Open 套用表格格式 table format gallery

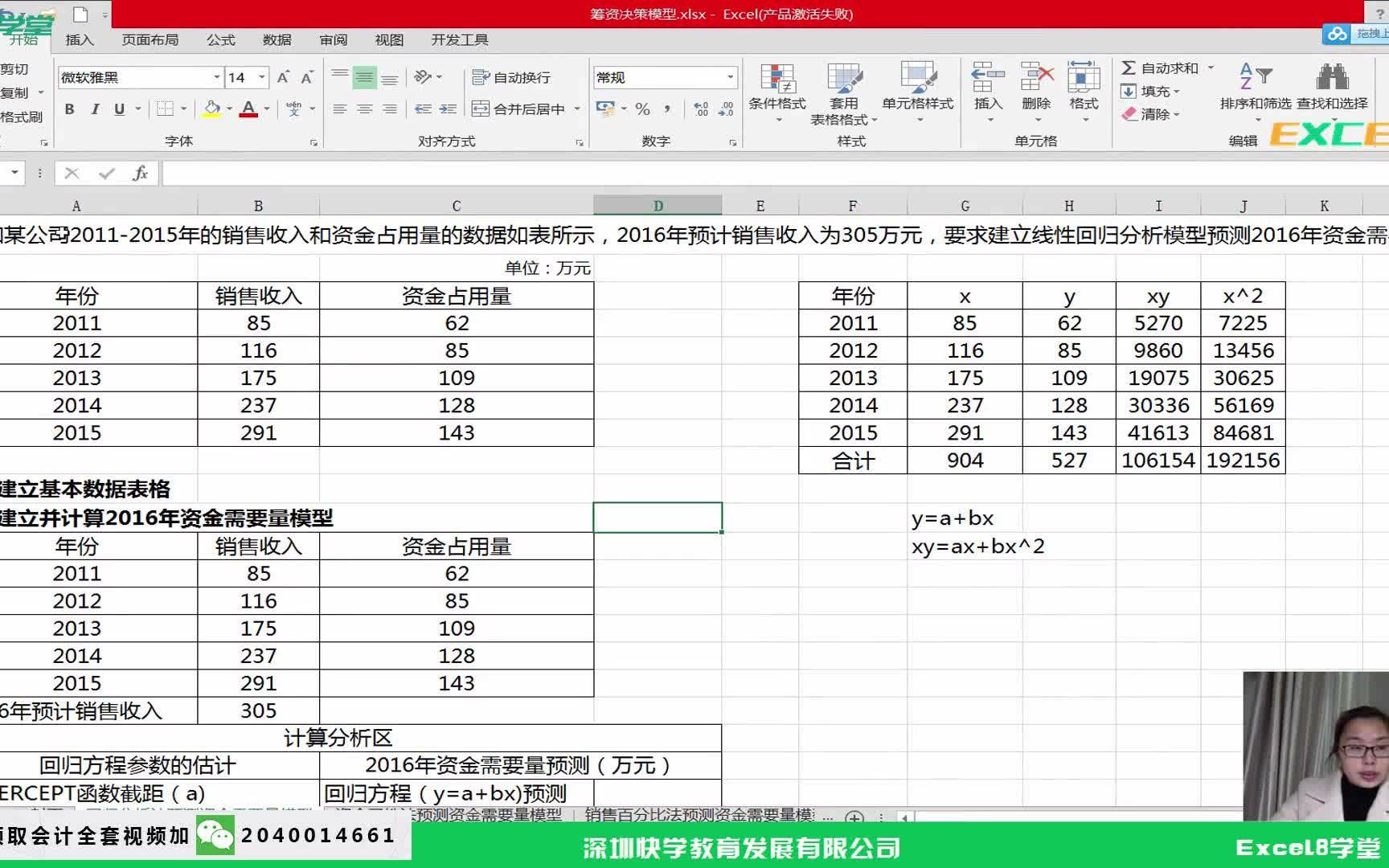click(843, 94)
